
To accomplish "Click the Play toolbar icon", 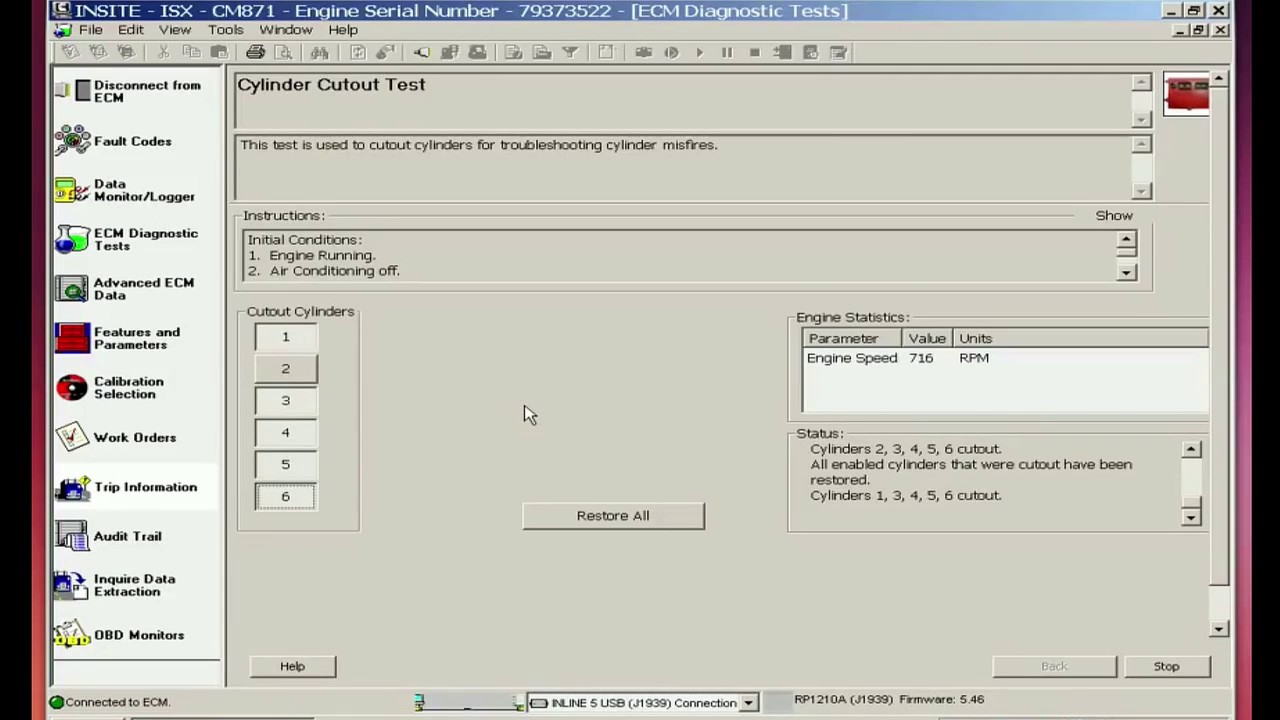I will point(699,52).
